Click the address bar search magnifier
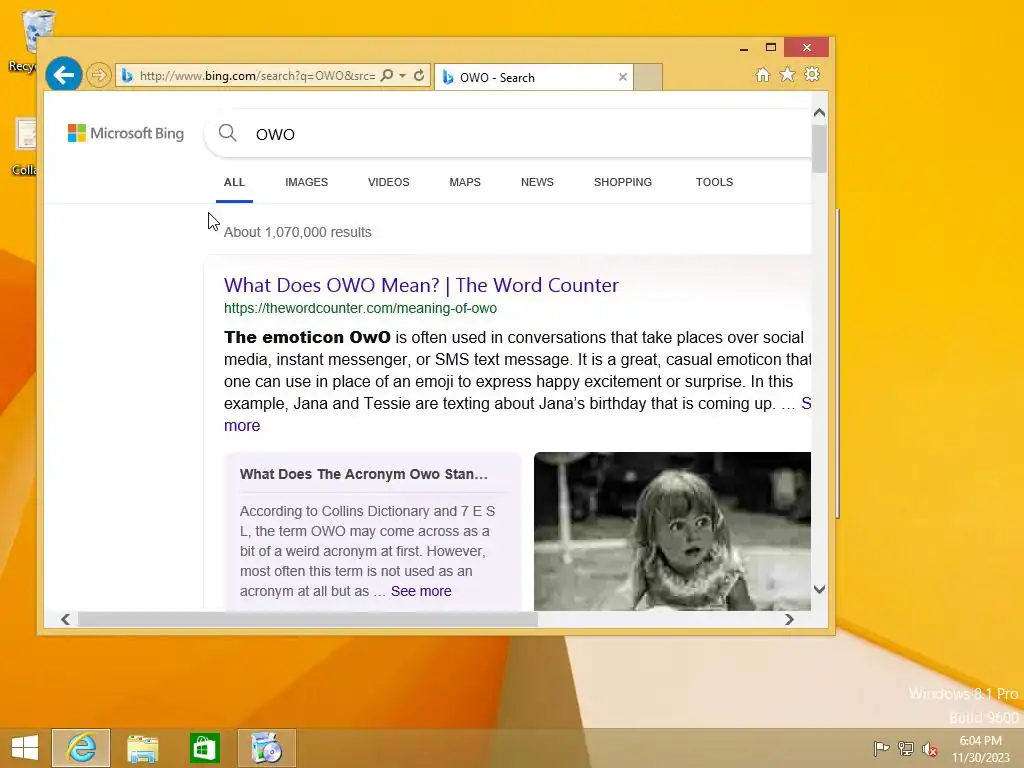This screenshot has height=768, width=1024. click(x=387, y=76)
